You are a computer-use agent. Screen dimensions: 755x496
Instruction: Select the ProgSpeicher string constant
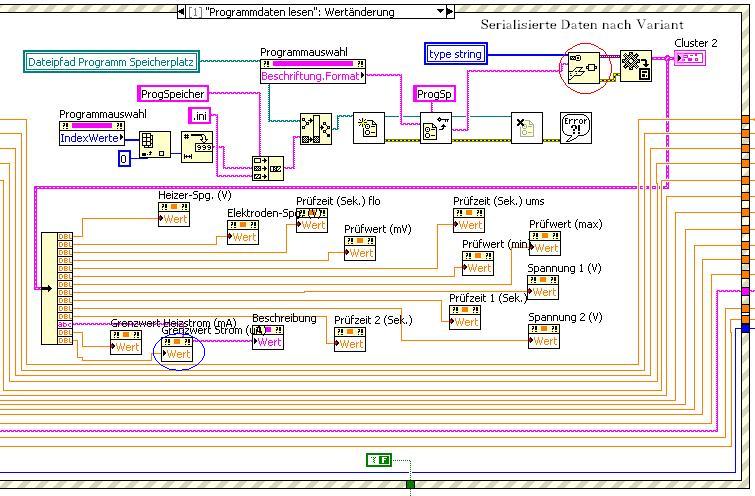(173, 94)
